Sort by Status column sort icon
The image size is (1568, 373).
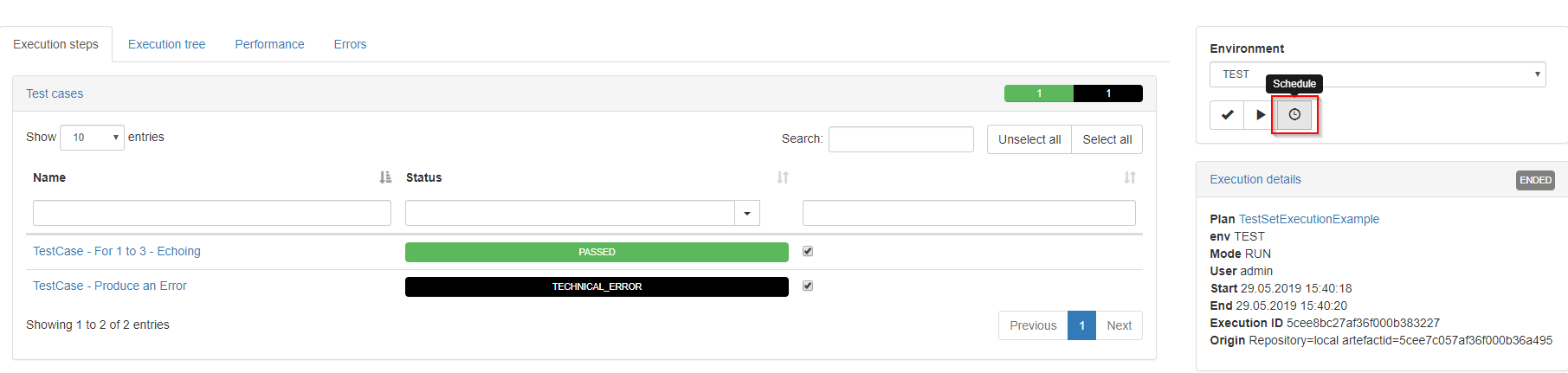[x=783, y=177]
